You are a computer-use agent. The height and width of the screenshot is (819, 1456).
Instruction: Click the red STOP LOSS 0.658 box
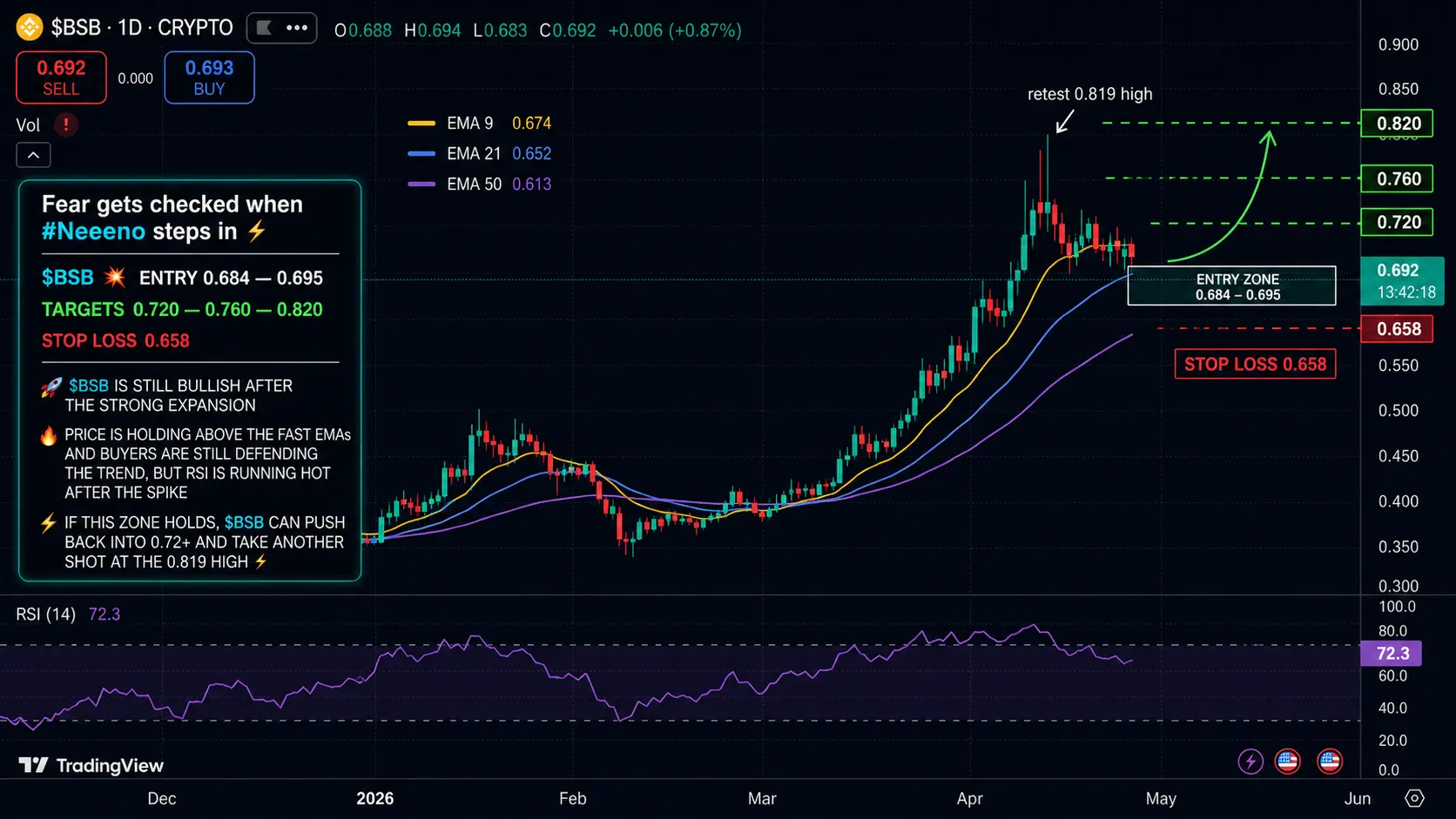pyautogui.click(x=1255, y=364)
